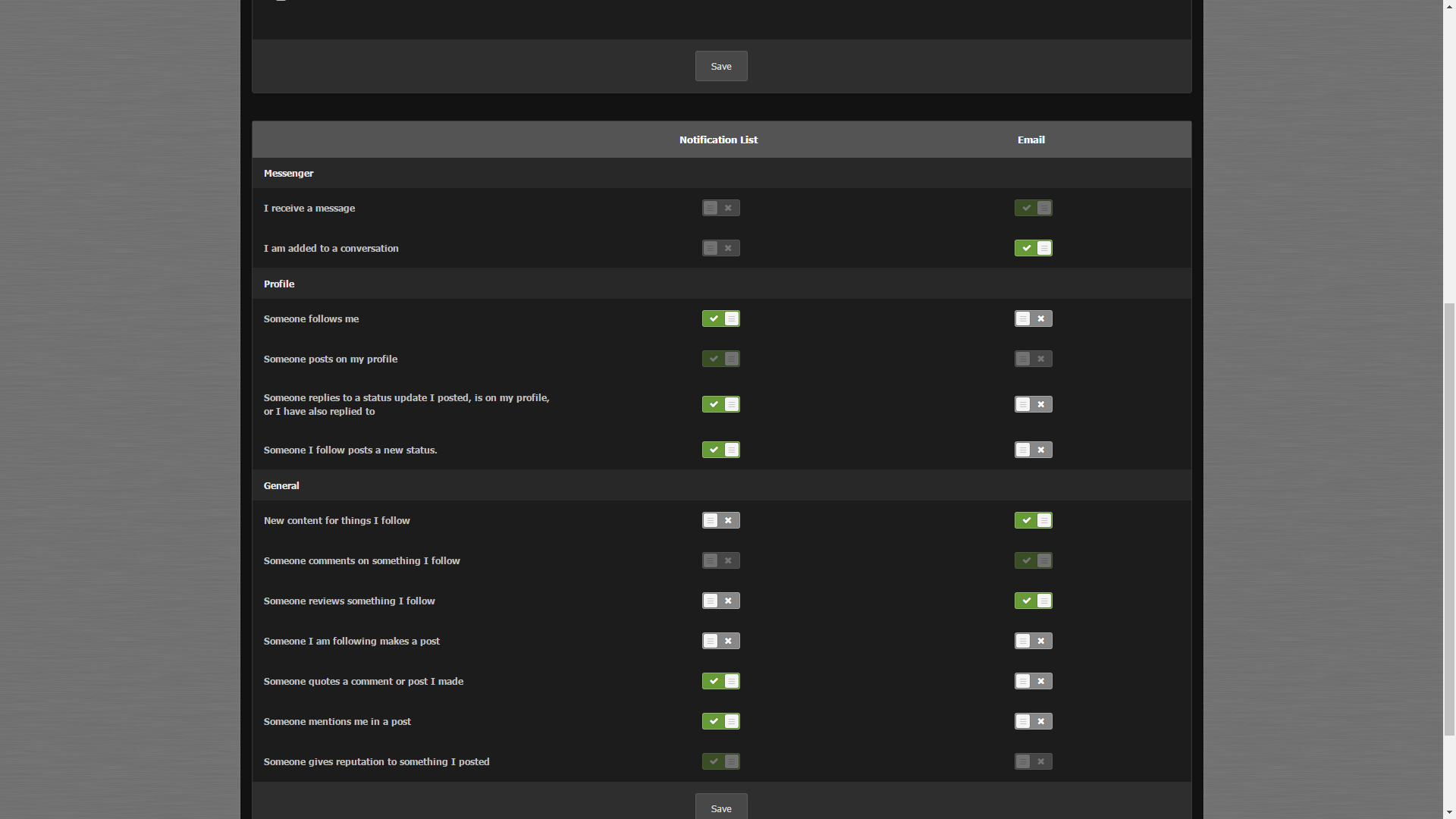The width and height of the screenshot is (1456, 819).
Task: Click the Save button below the notification table
Action: pyautogui.click(x=721, y=807)
